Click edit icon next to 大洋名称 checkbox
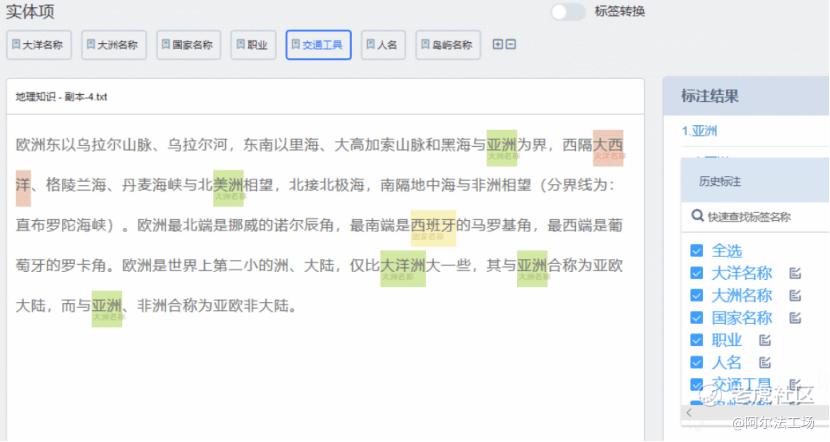The height and width of the screenshot is (442, 830). click(795, 273)
